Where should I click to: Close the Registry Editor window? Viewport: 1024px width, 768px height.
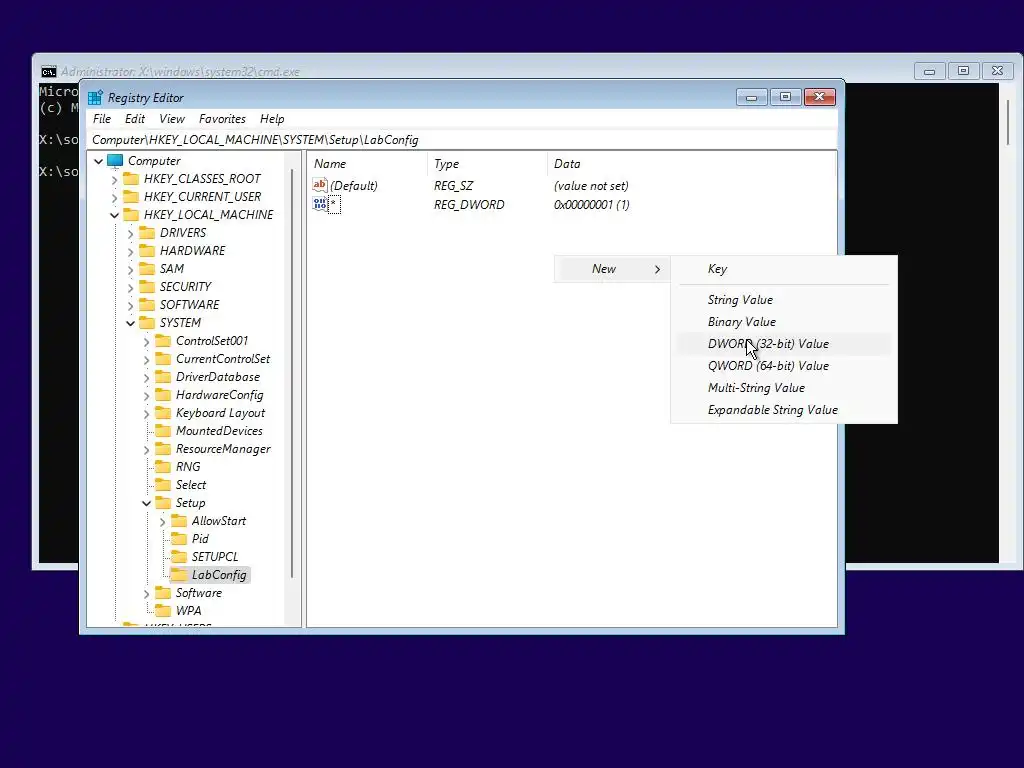click(820, 97)
